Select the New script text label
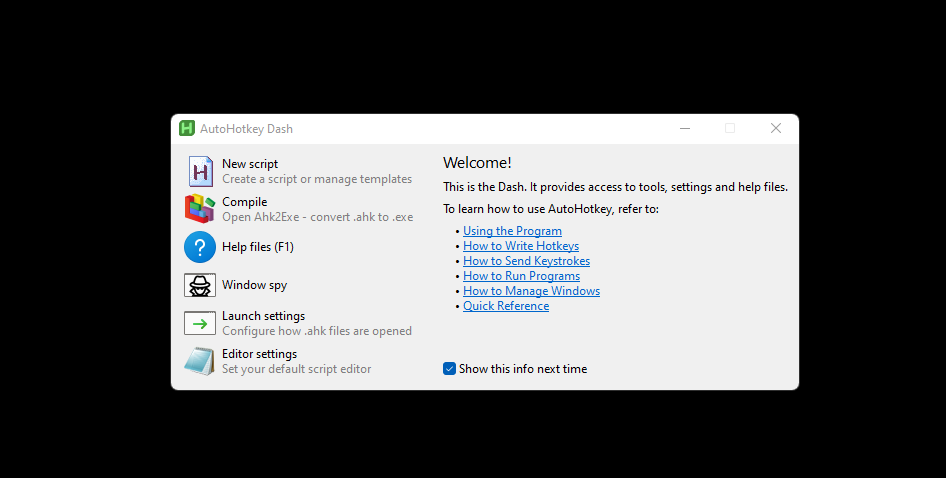The image size is (946, 478). coord(250,164)
